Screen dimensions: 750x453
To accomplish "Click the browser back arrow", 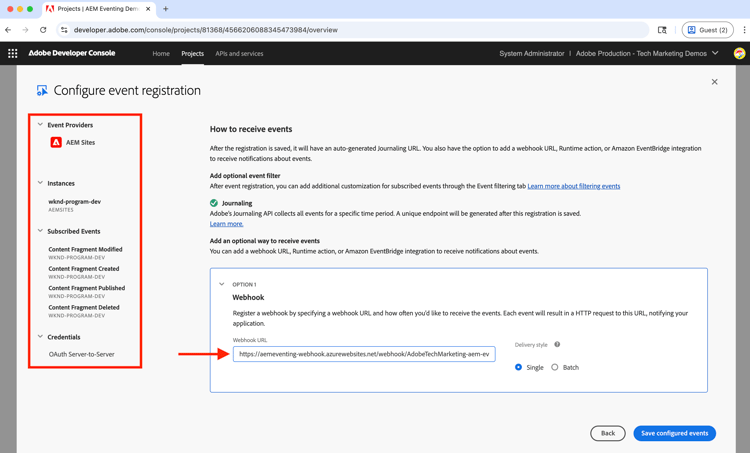I will [x=8, y=30].
